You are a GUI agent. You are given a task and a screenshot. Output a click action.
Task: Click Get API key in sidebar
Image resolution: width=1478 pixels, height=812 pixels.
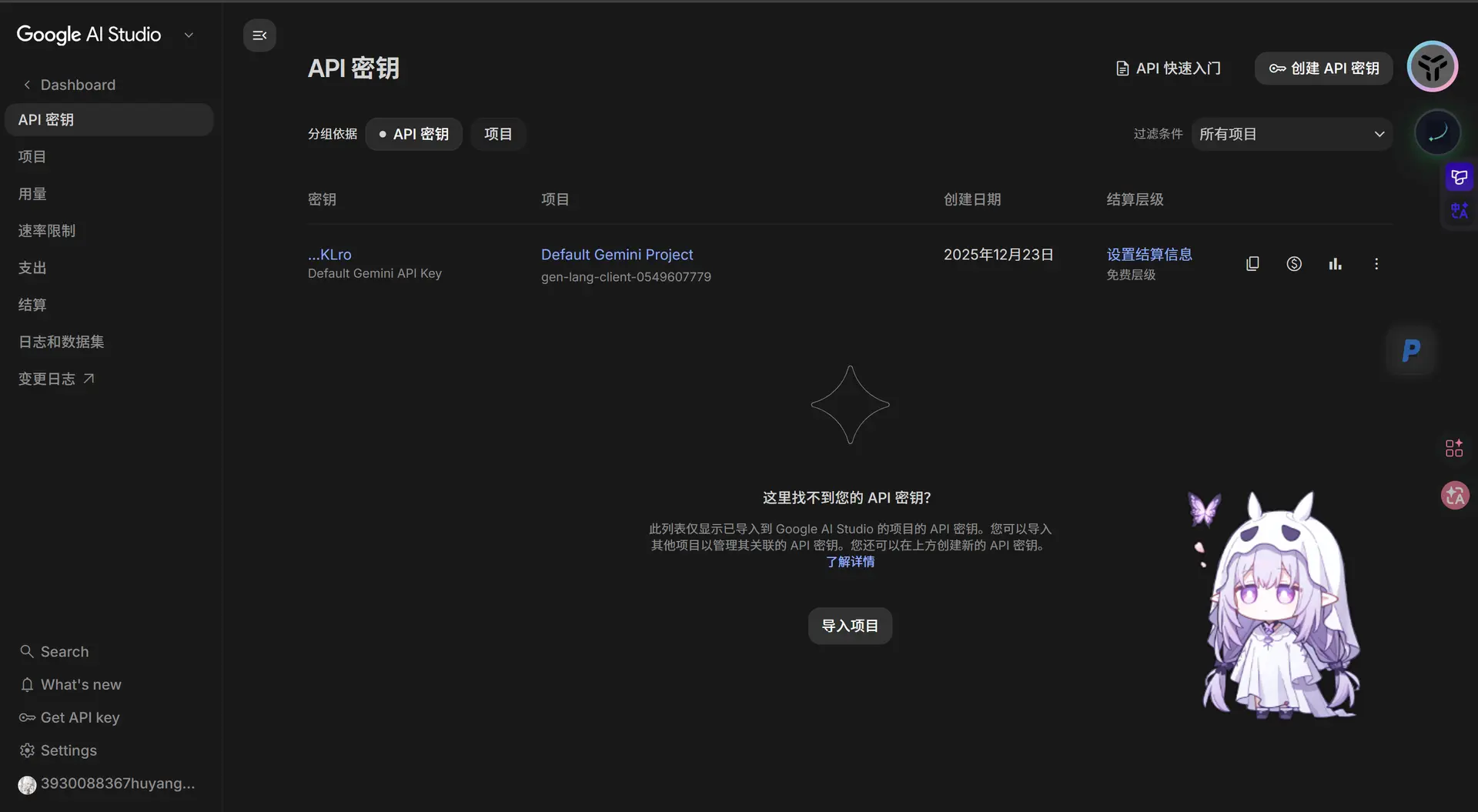[70, 718]
